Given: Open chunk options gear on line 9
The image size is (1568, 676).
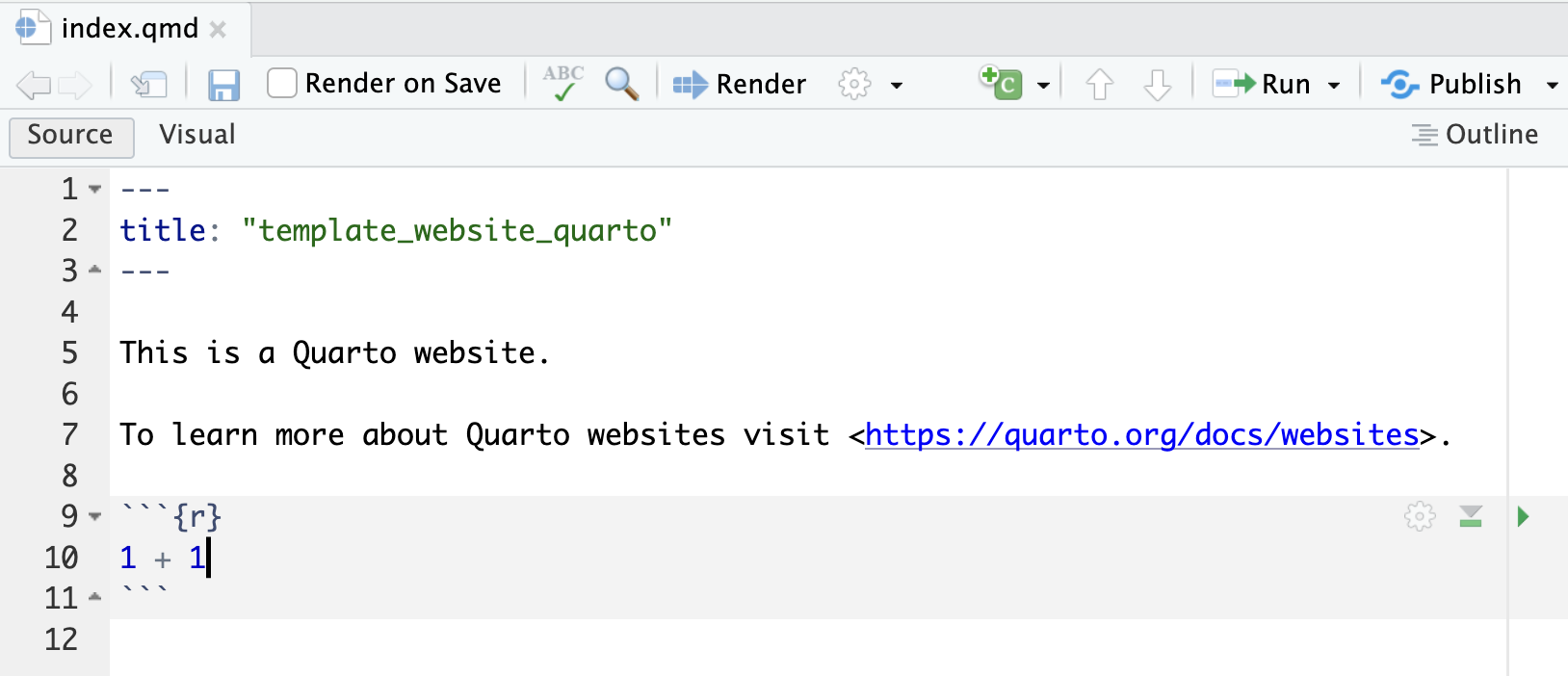Looking at the screenshot, I should coord(1419,517).
